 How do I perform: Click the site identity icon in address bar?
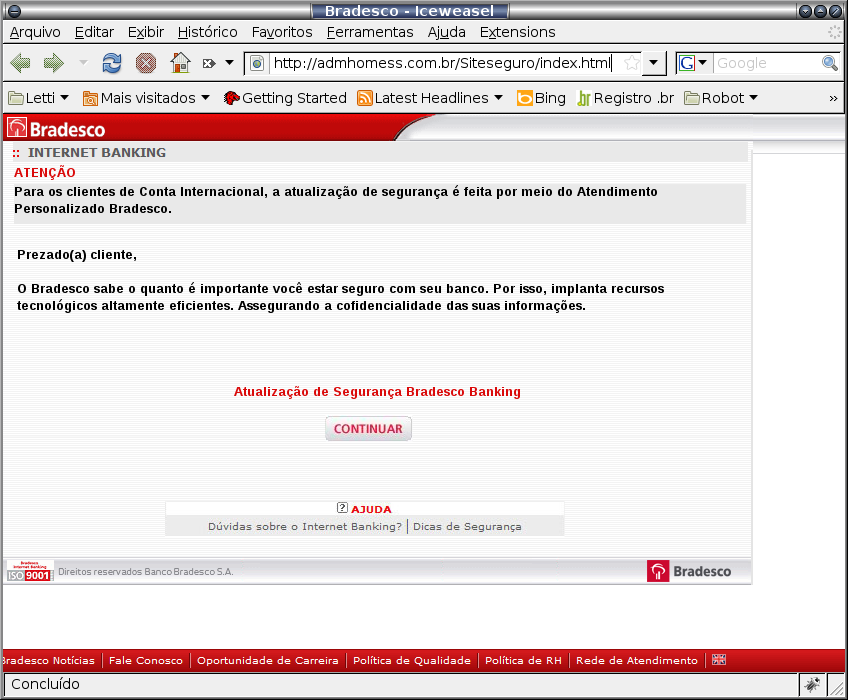tap(257, 63)
